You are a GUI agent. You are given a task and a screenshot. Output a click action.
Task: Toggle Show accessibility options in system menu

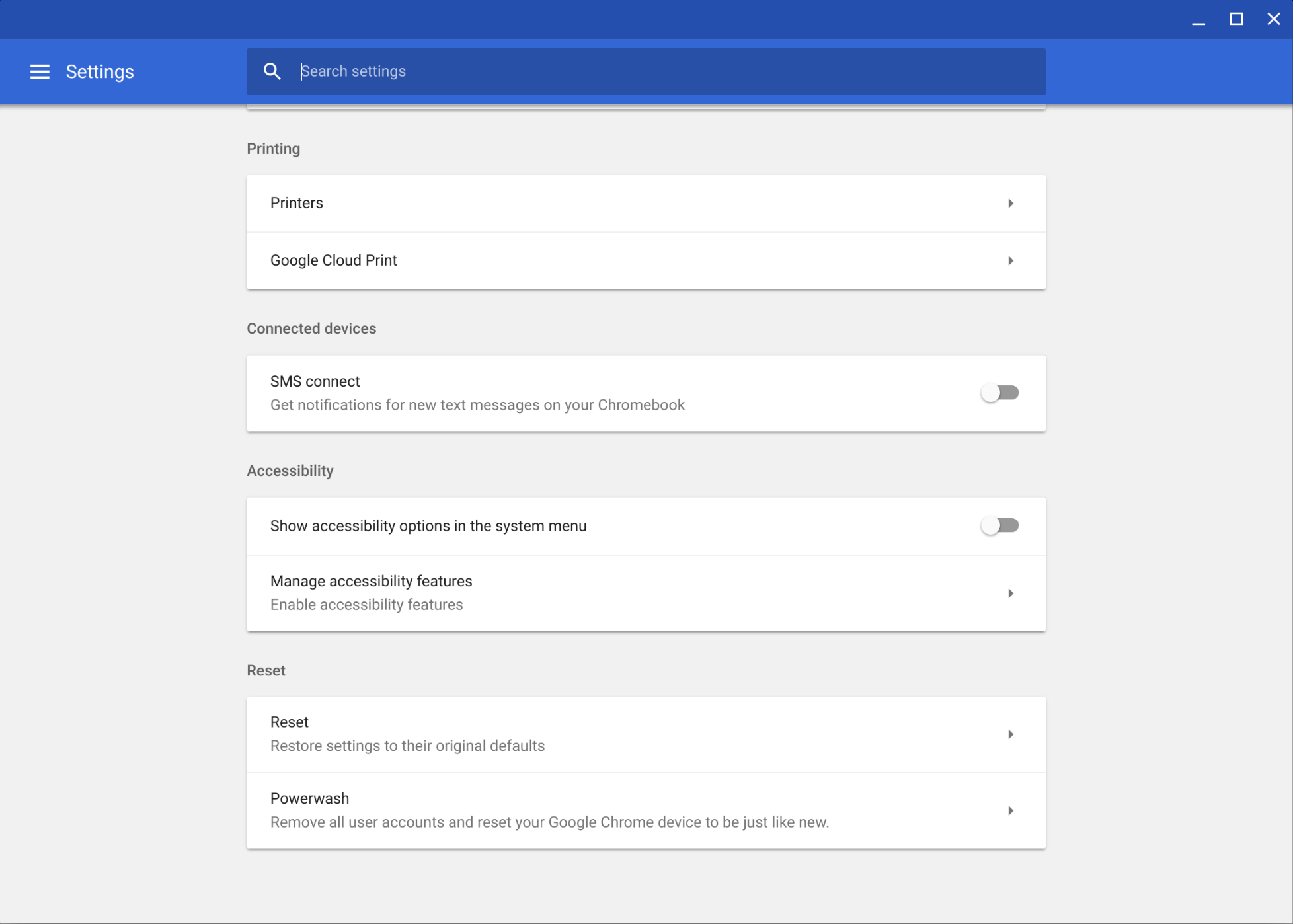(x=999, y=526)
